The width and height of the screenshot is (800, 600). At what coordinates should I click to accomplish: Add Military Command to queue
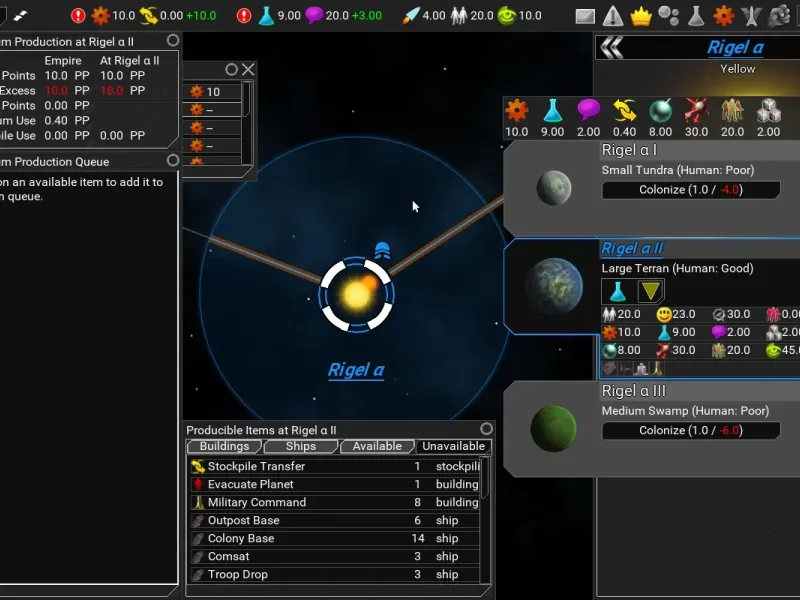(x=335, y=503)
